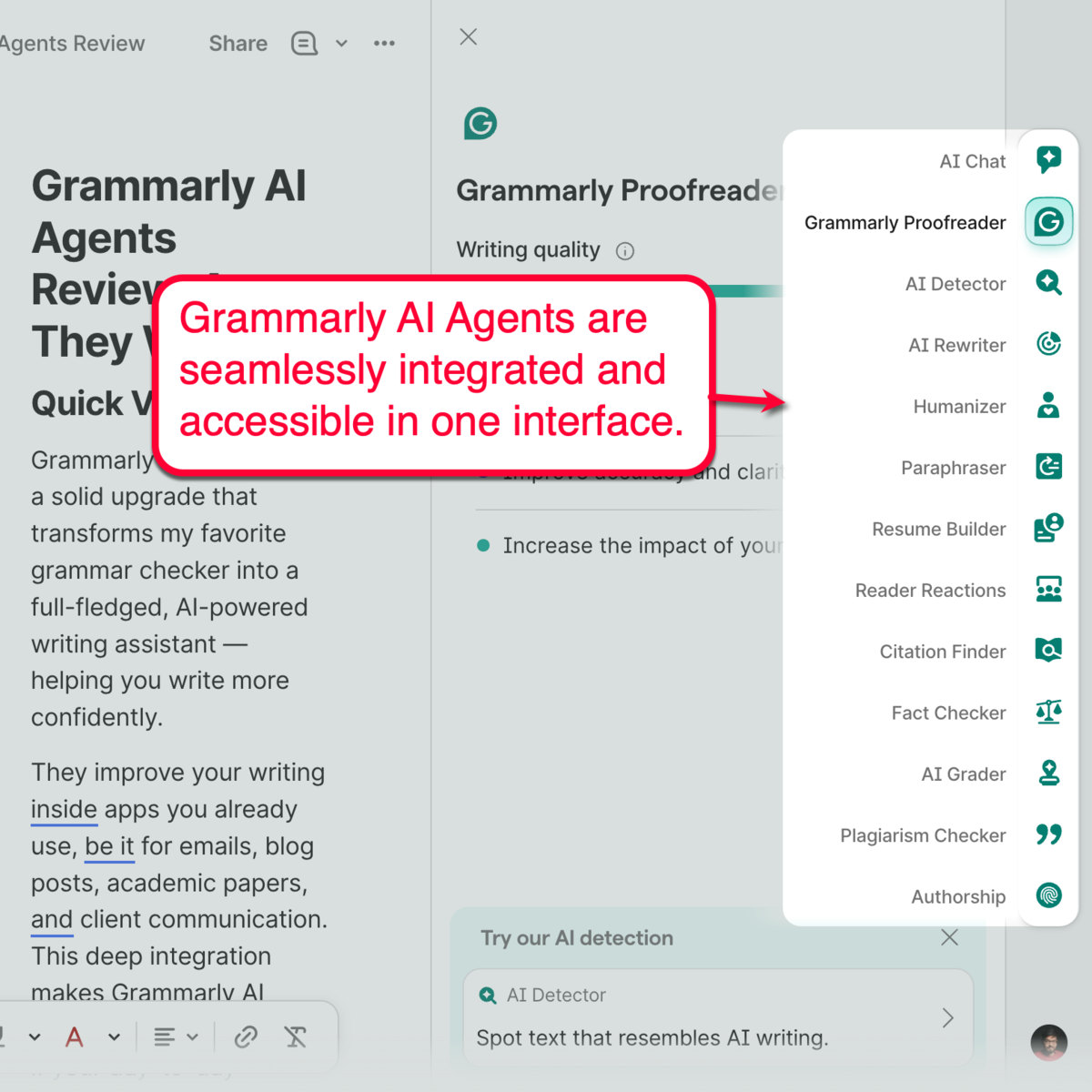Close the Grammarly Proofreader panel
The height and width of the screenshot is (1092, 1092).
468,36
